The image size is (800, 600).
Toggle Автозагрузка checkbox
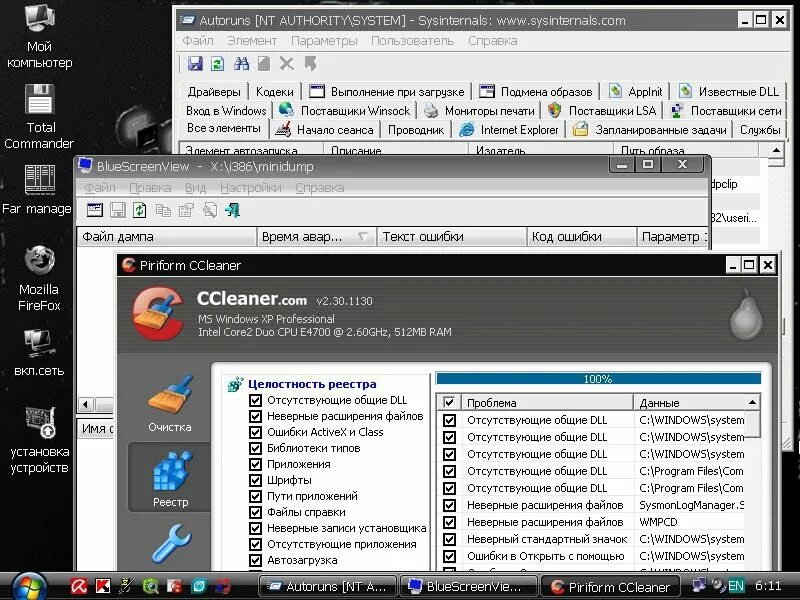pos(255,561)
